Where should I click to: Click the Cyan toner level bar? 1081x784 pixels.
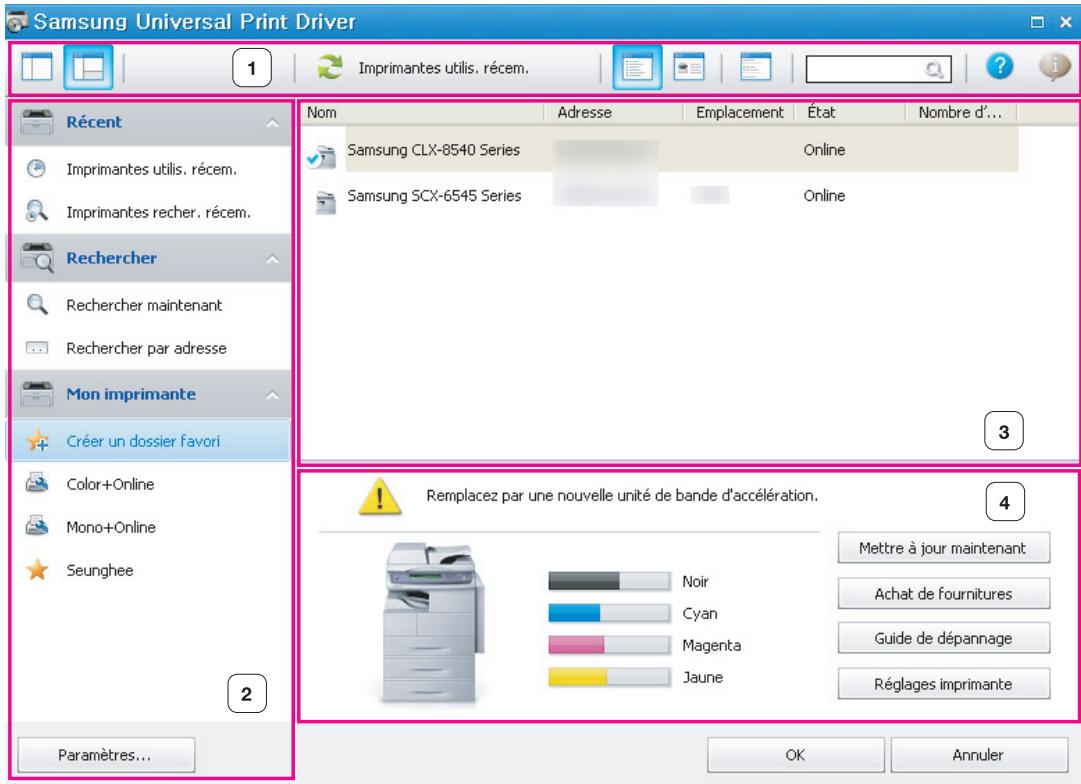point(609,612)
